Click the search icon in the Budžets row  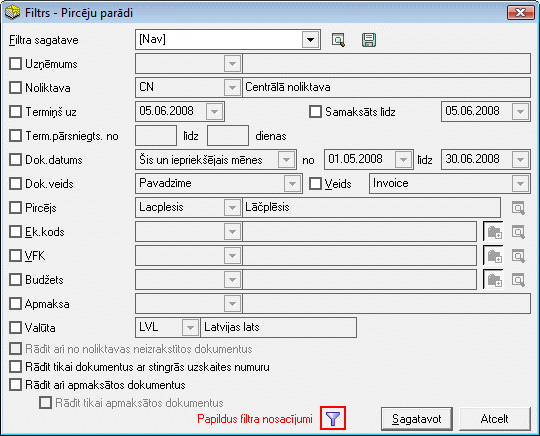click(518, 280)
